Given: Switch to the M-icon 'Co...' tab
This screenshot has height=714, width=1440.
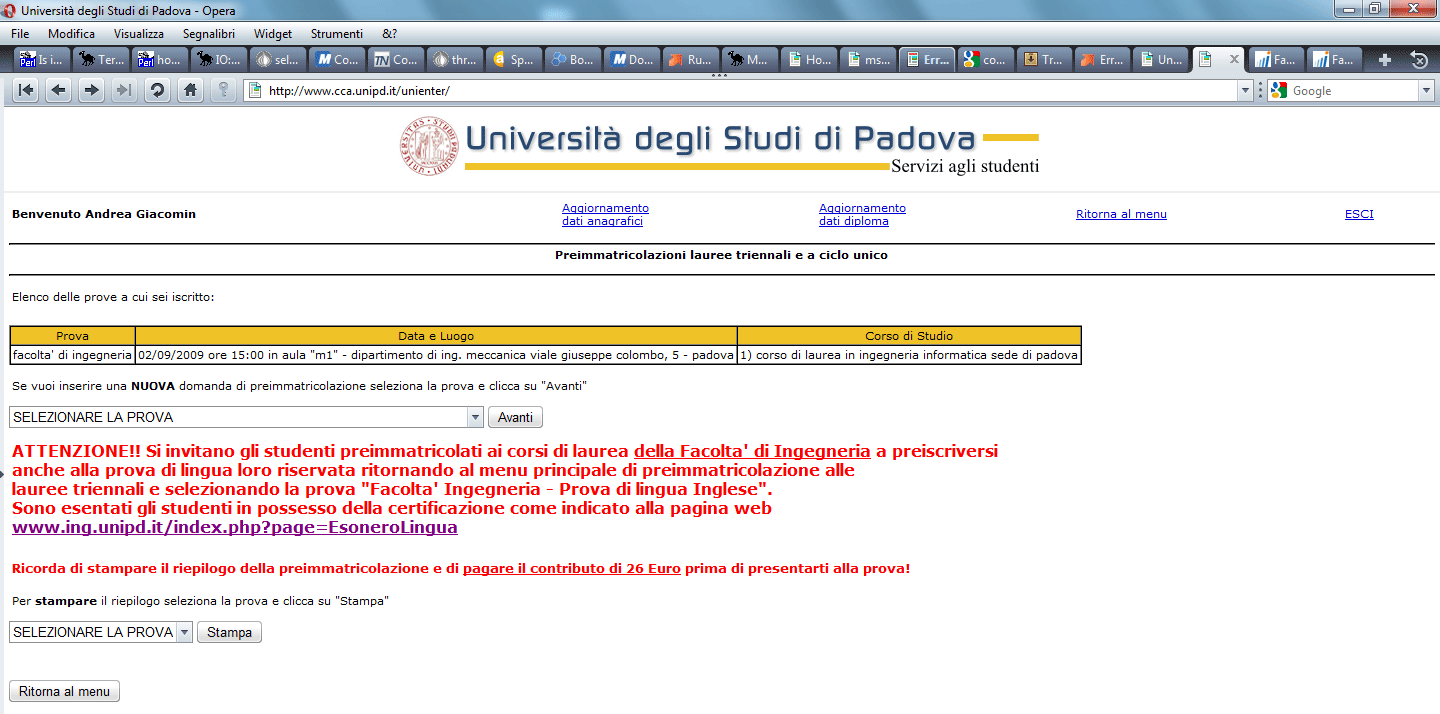Looking at the screenshot, I should pos(337,60).
